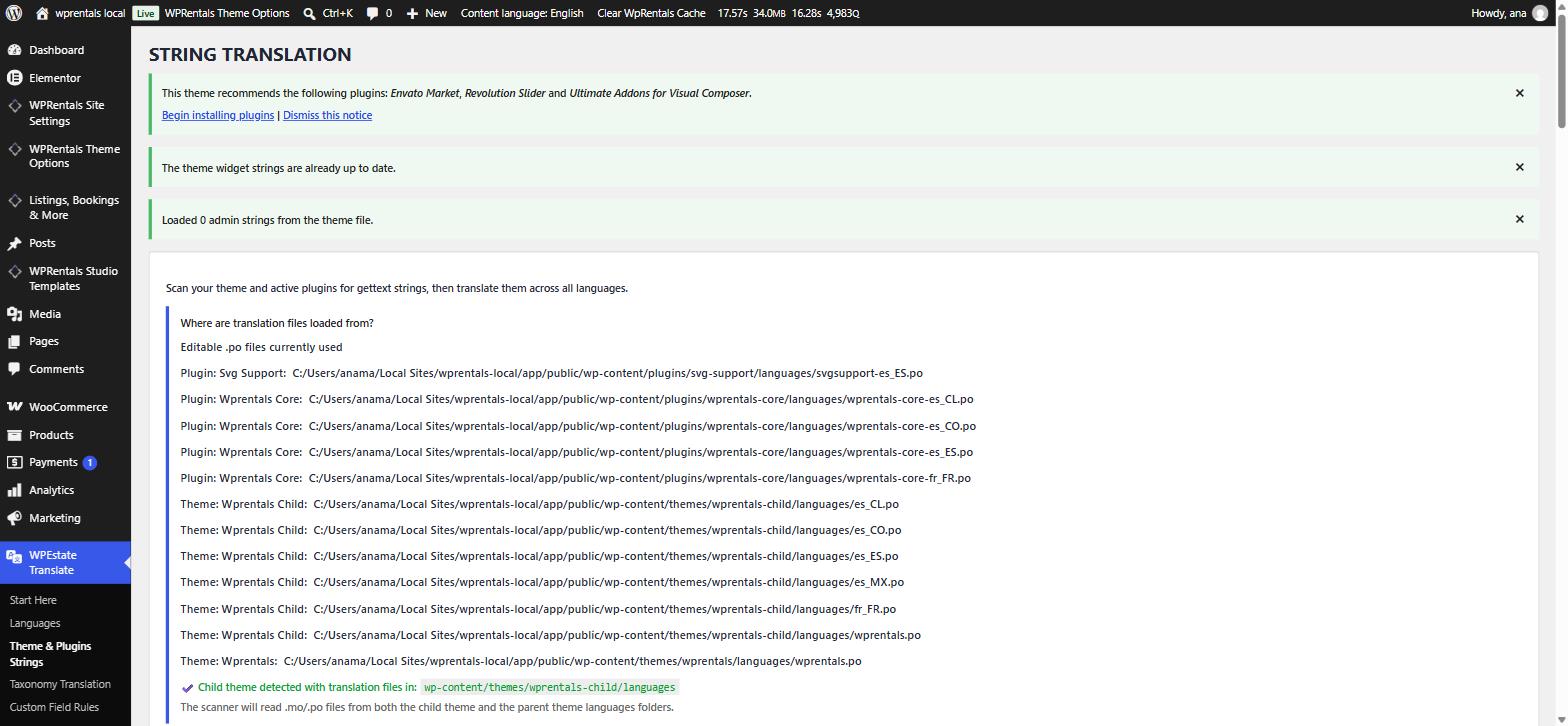Image resolution: width=1568 pixels, height=726 pixels.
Task: Click the Svg Support svgsupport-es_ES.po path line
Action: [552, 373]
